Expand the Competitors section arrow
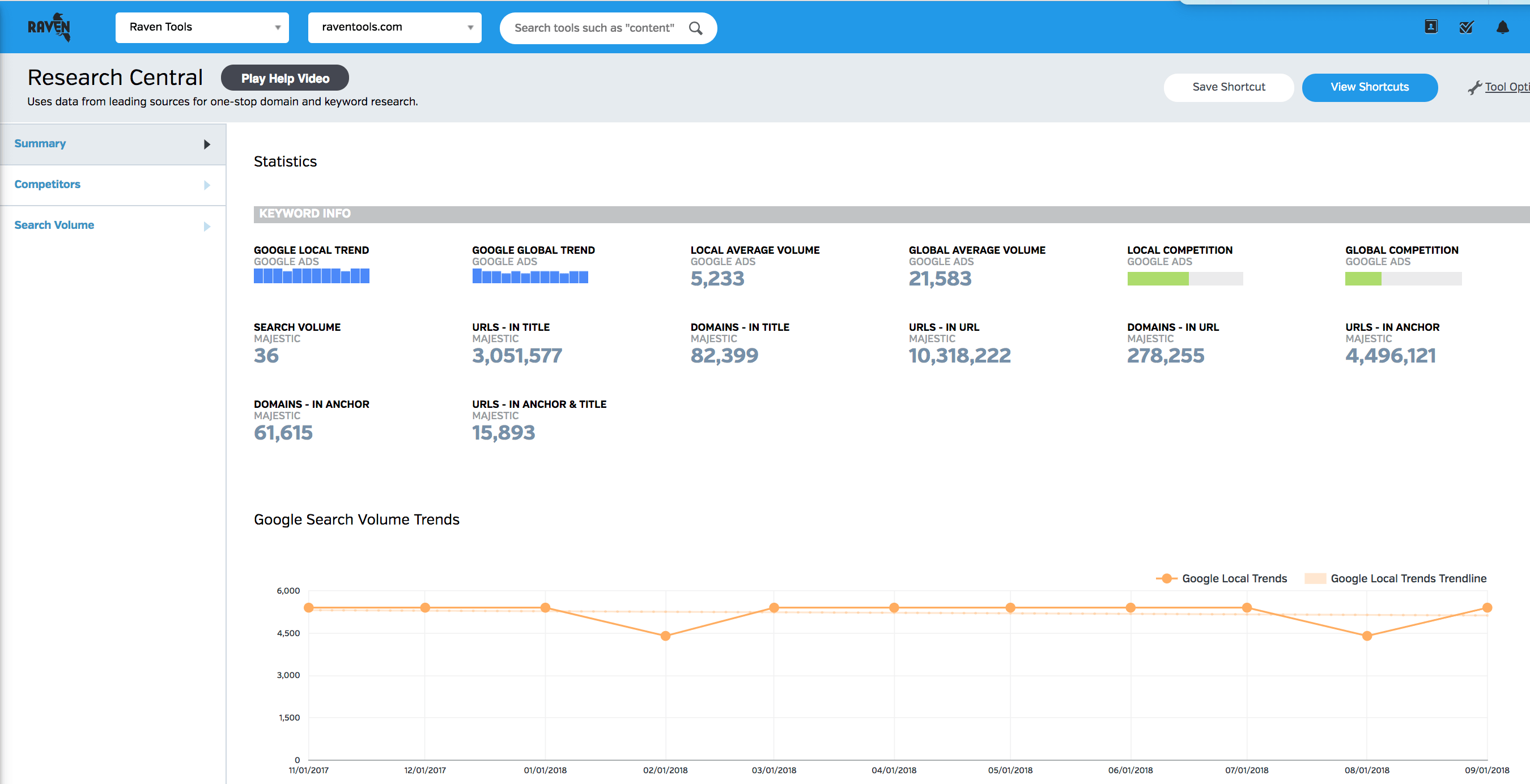Viewport: 1530px width, 784px height. pyautogui.click(x=207, y=185)
